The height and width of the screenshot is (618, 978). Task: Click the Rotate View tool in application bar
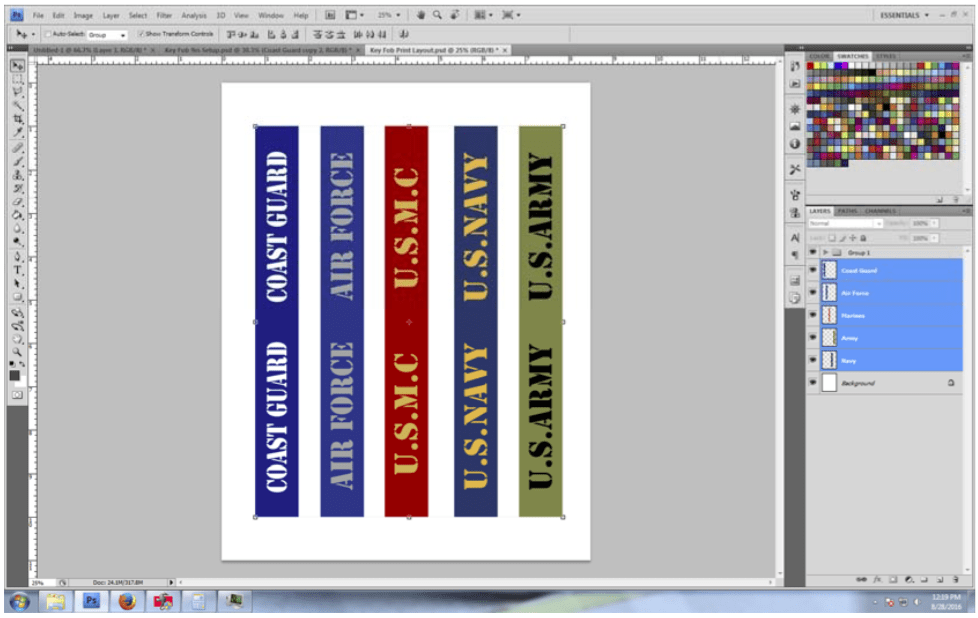(455, 15)
